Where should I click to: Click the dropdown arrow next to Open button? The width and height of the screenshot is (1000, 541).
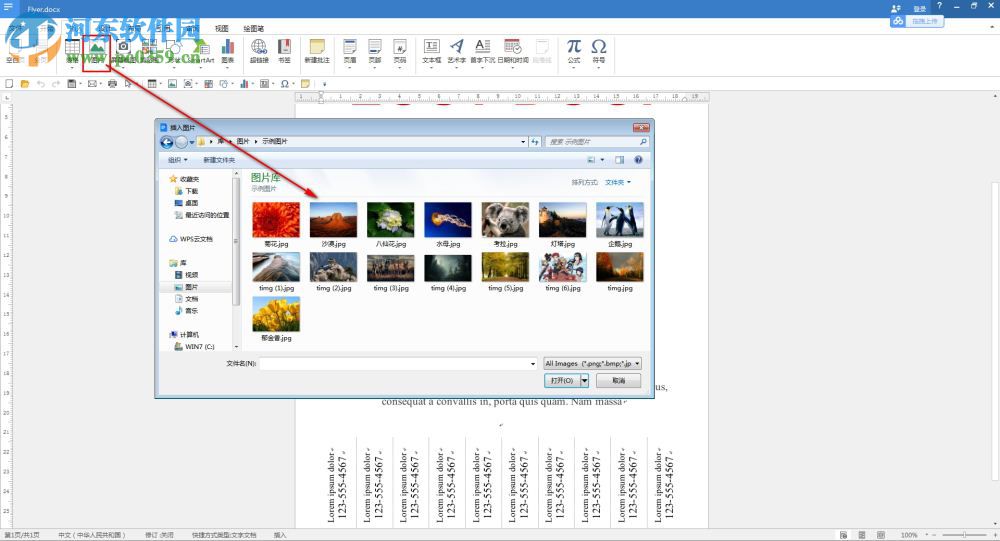584,380
